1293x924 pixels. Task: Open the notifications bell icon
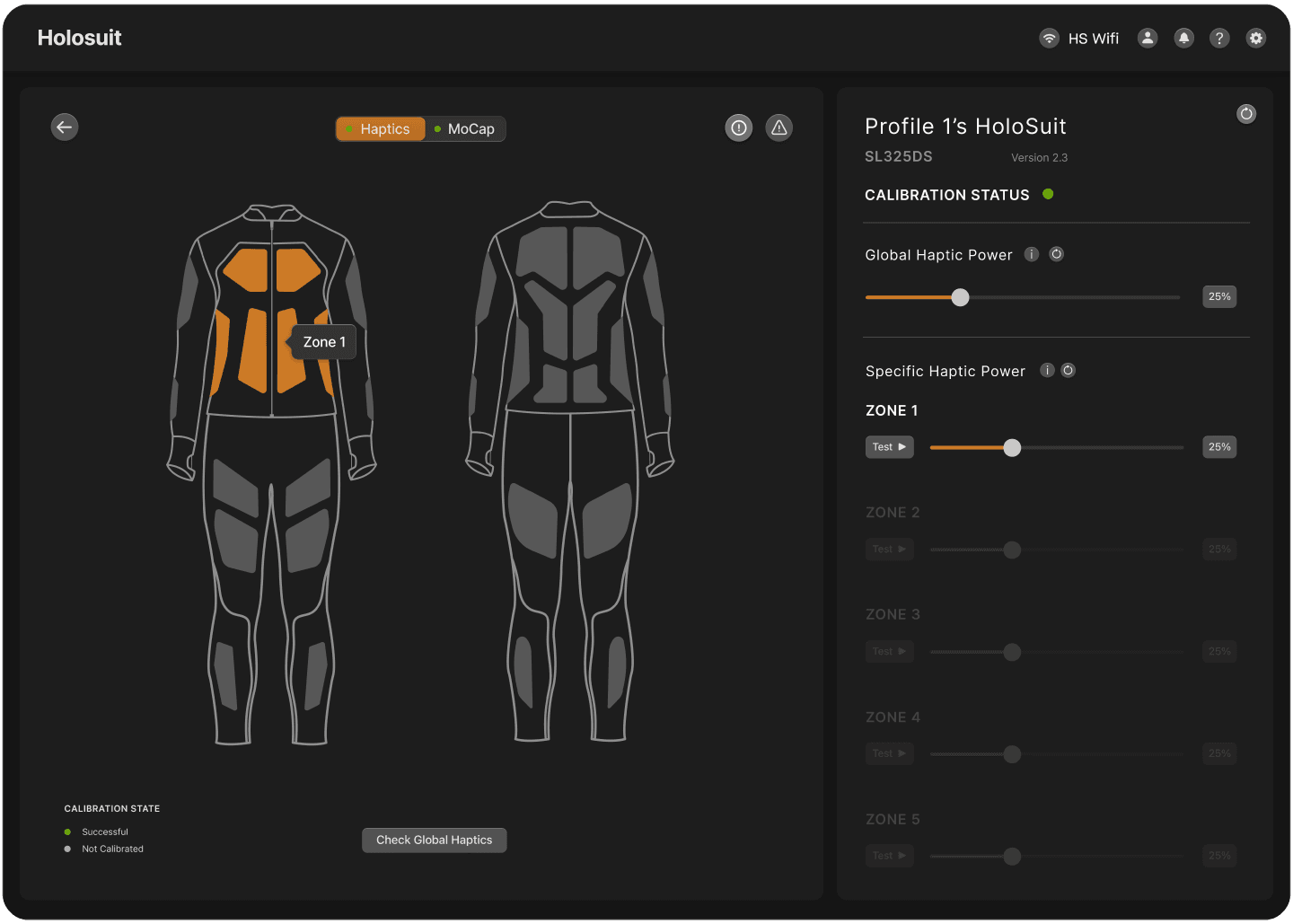click(1184, 38)
